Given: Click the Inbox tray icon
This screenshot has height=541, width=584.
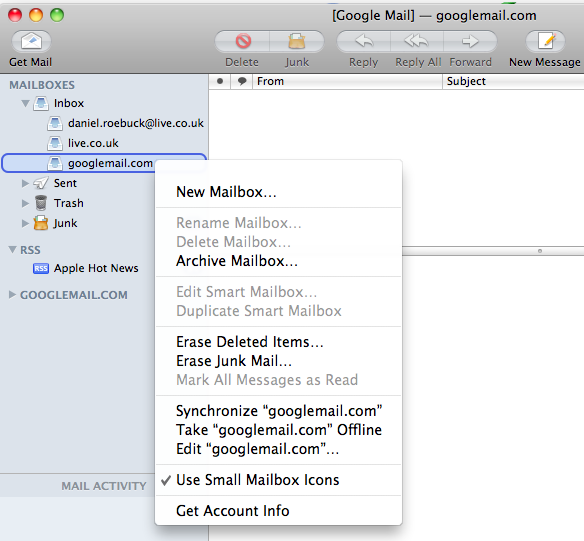Looking at the screenshot, I should pos(41,103).
